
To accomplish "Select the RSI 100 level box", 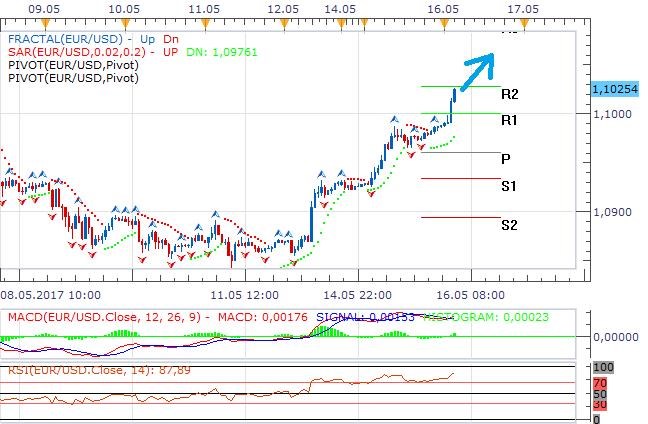I will tap(603, 368).
